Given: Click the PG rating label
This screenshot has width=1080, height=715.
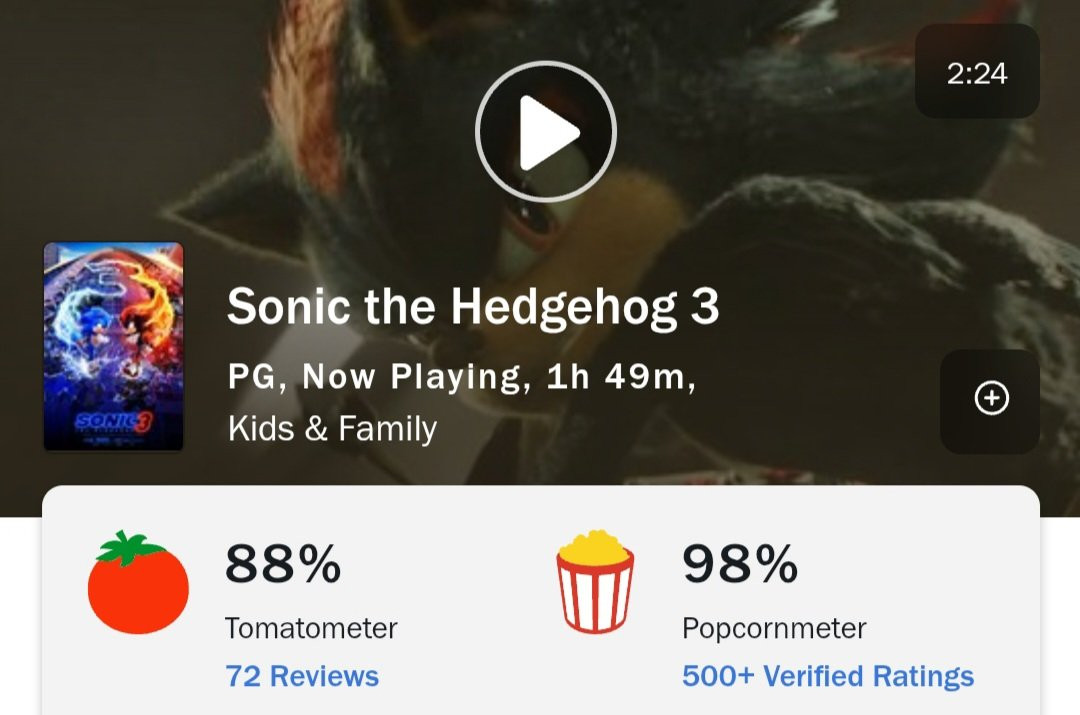Looking at the screenshot, I should (x=252, y=377).
